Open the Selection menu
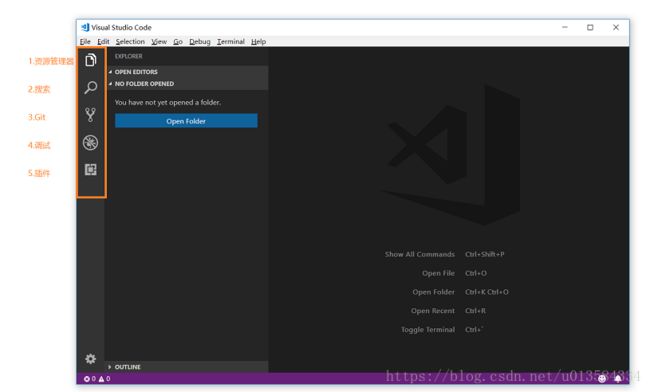The height and width of the screenshot is (392, 650). point(130,41)
